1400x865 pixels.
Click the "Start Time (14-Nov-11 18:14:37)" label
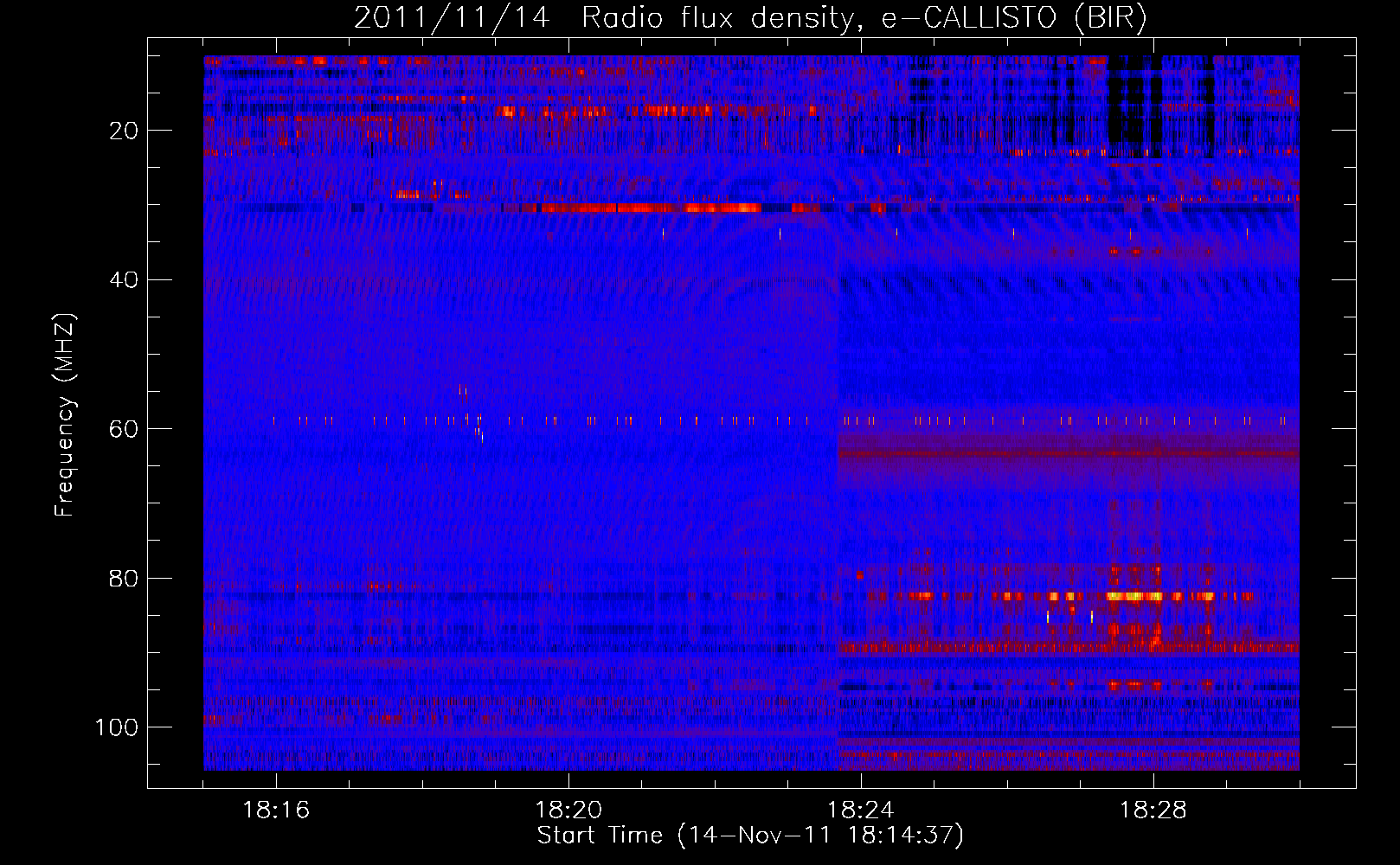click(750, 836)
